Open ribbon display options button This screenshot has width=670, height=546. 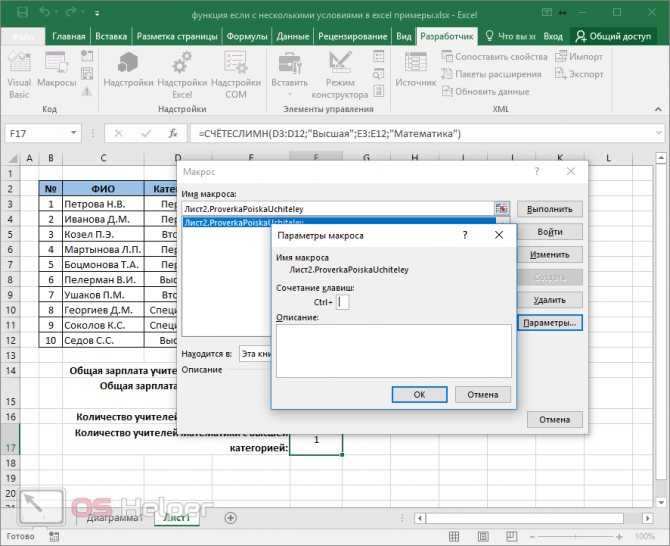[x=547, y=12]
